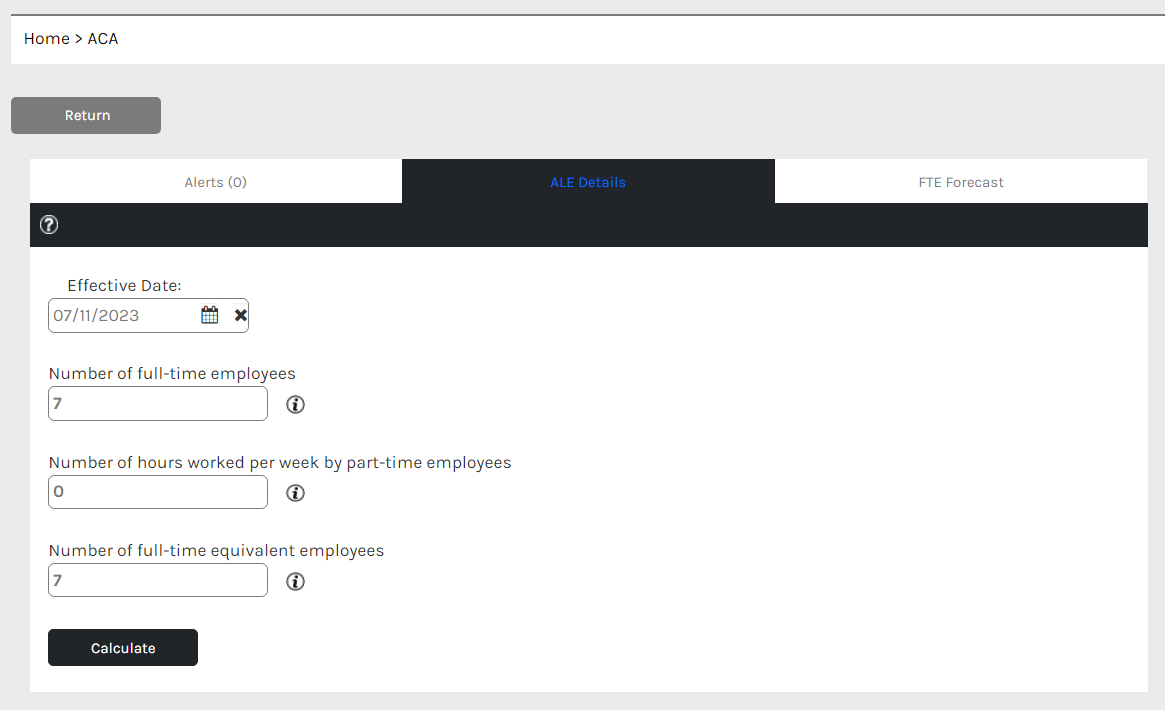Click the Calculate button

coord(123,648)
